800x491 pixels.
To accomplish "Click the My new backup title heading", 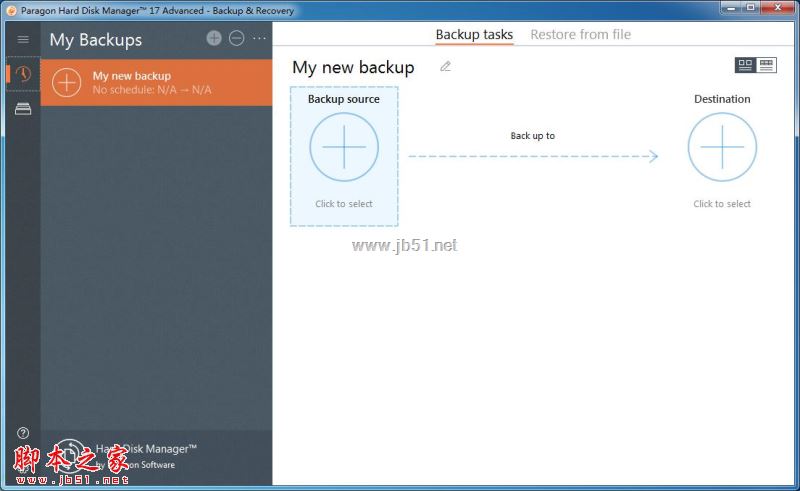I will point(353,67).
